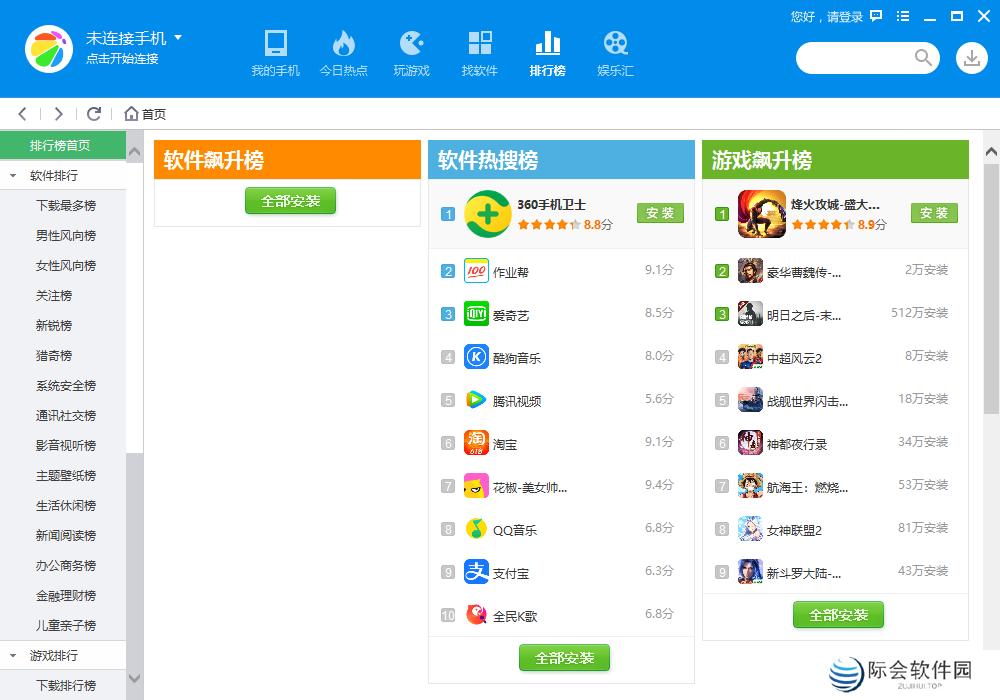Open the 我的手机 phone icon
This screenshot has width=1000, height=700.
point(275,43)
